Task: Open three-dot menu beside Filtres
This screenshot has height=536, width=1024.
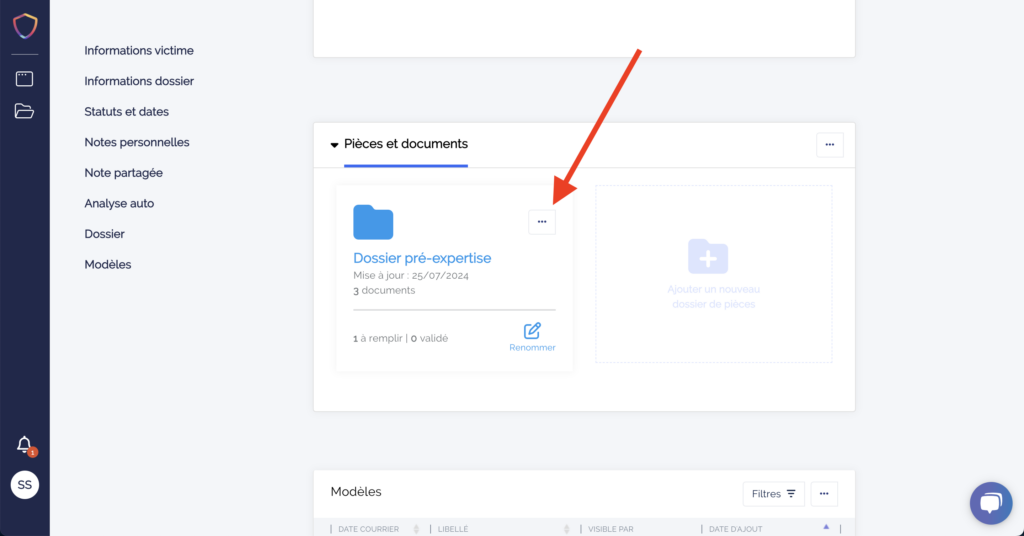Action: click(824, 493)
